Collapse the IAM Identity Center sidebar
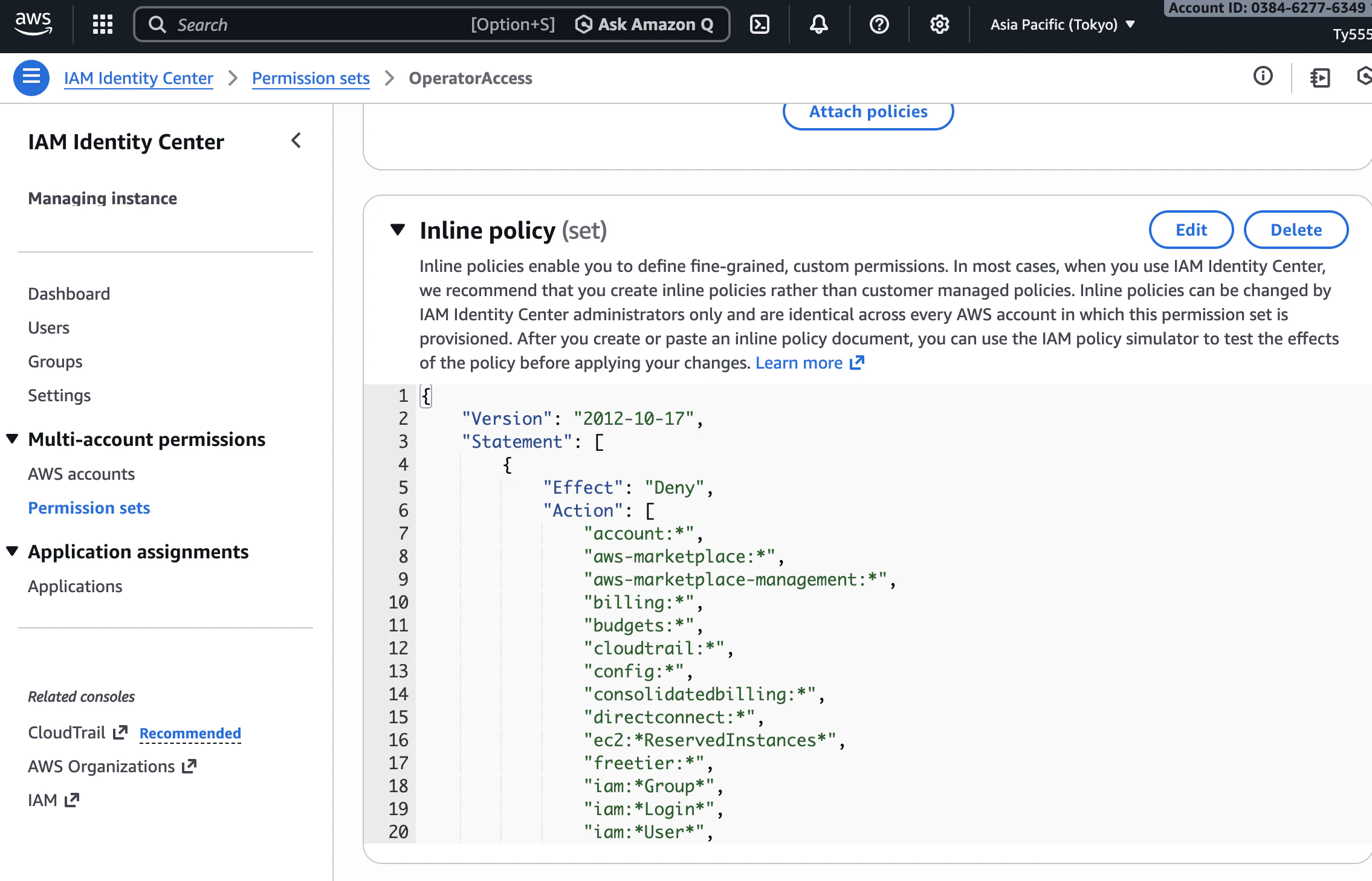Image resolution: width=1372 pixels, height=881 pixels. pos(296,141)
